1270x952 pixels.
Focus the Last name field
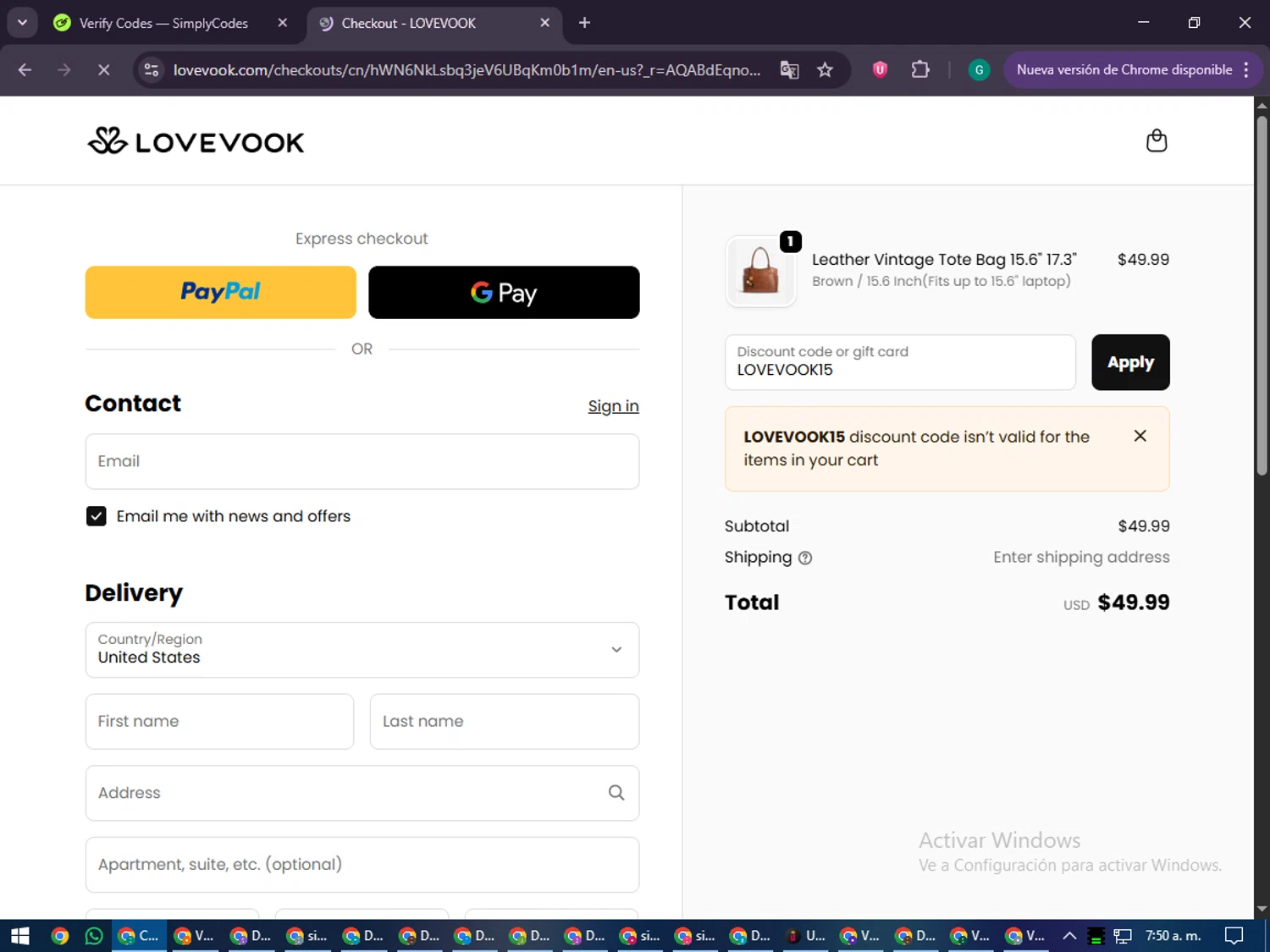click(x=505, y=721)
